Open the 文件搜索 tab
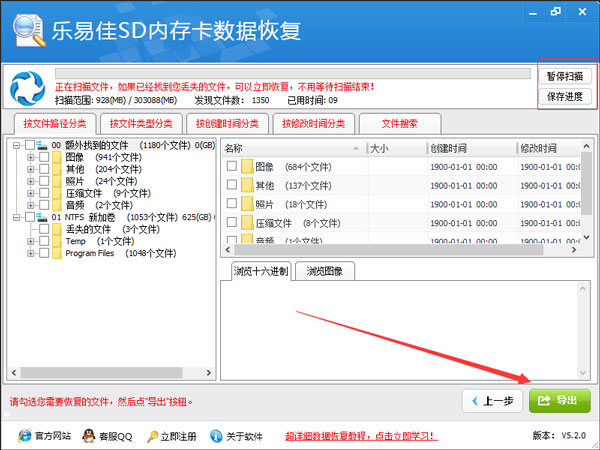Viewport: 600px width, 450px height. coord(400,124)
